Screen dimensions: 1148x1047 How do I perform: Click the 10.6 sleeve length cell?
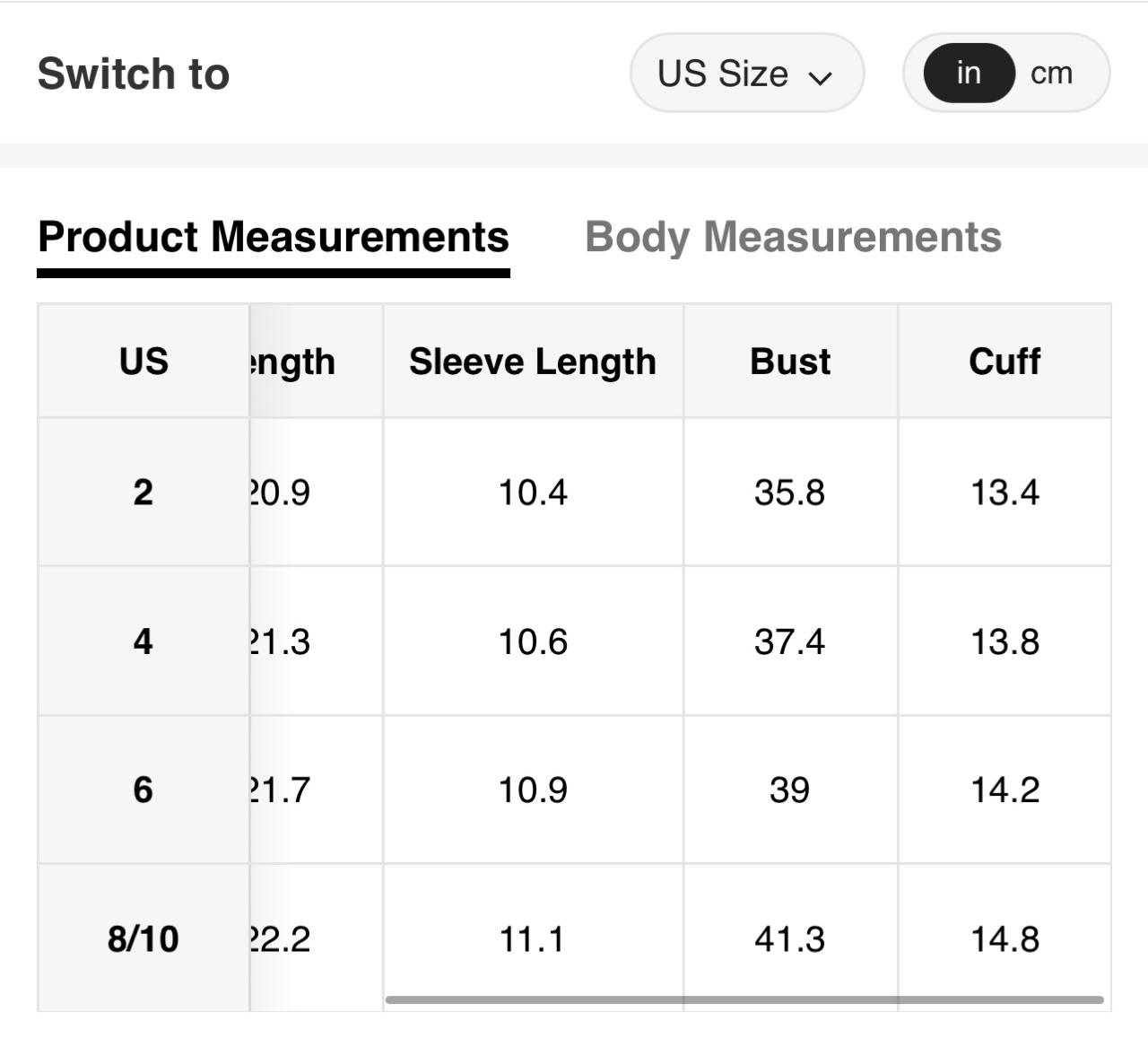click(x=533, y=641)
